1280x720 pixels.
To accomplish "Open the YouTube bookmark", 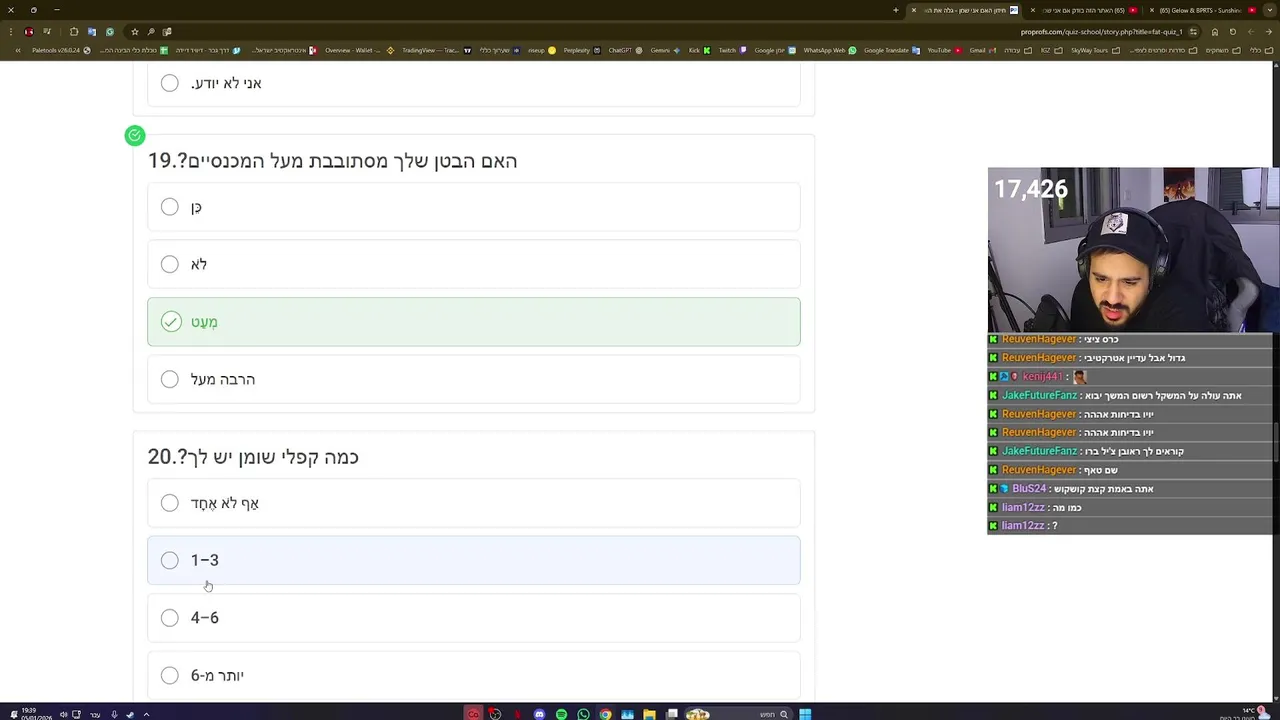I will (945, 50).
